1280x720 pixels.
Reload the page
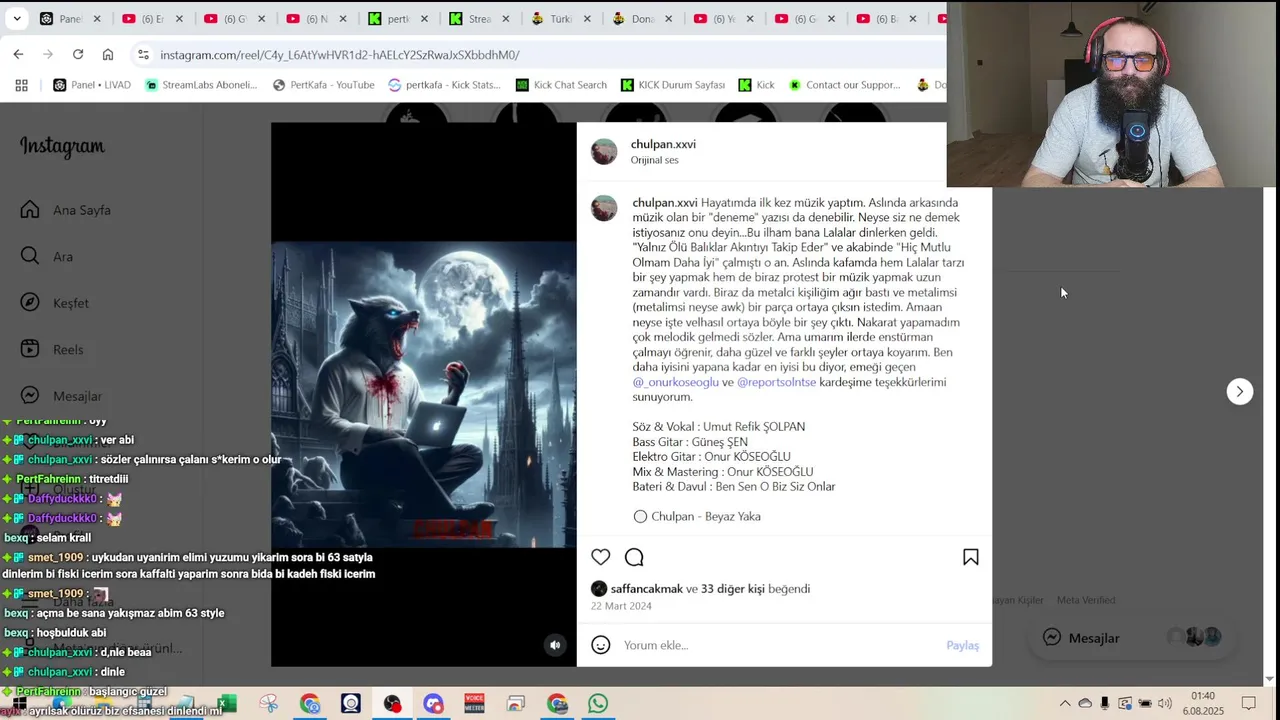coord(78,54)
